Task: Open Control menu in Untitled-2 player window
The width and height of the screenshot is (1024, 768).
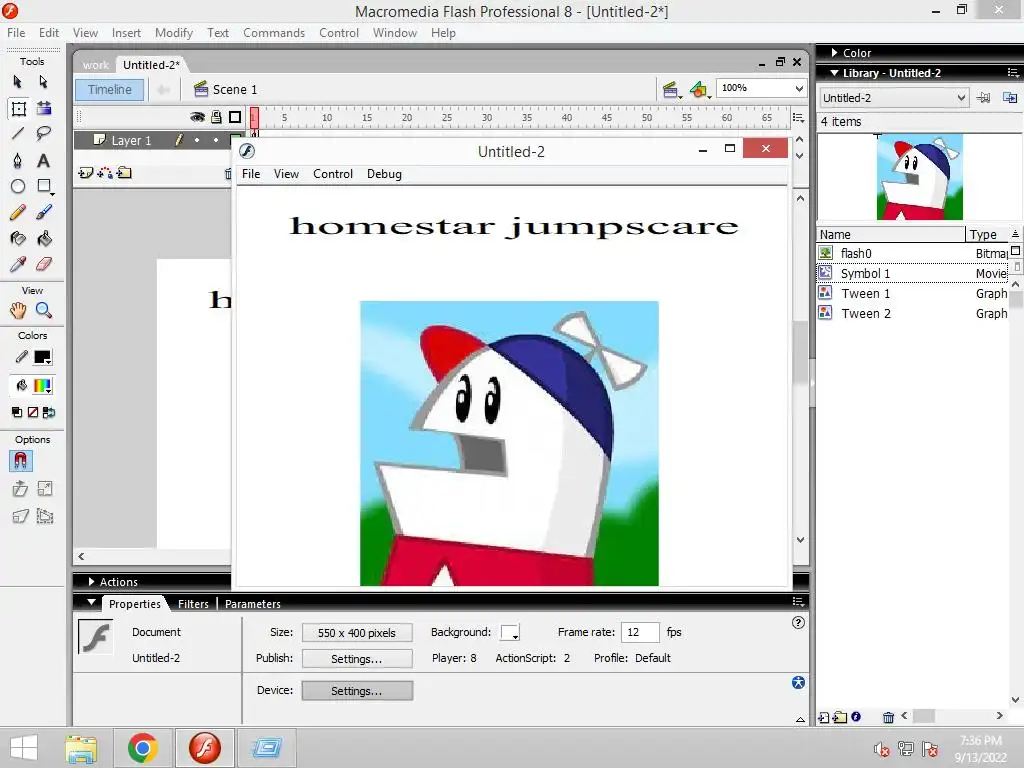Action: coord(333,174)
